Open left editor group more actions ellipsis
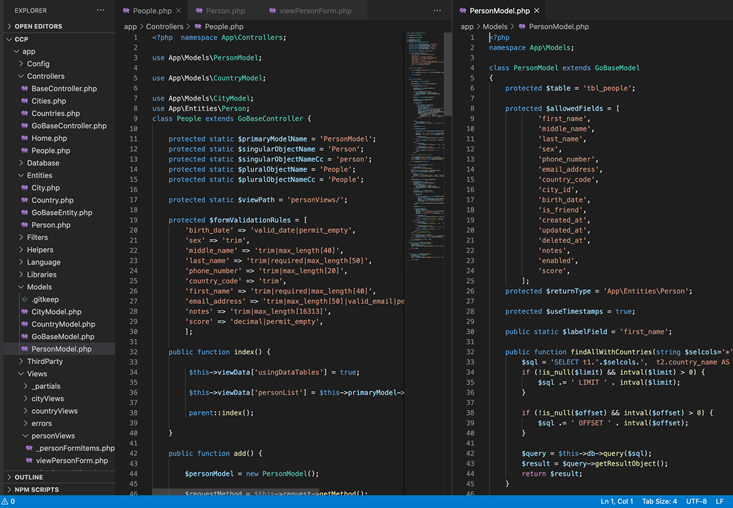This screenshot has height=508, width=733. point(437,10)
